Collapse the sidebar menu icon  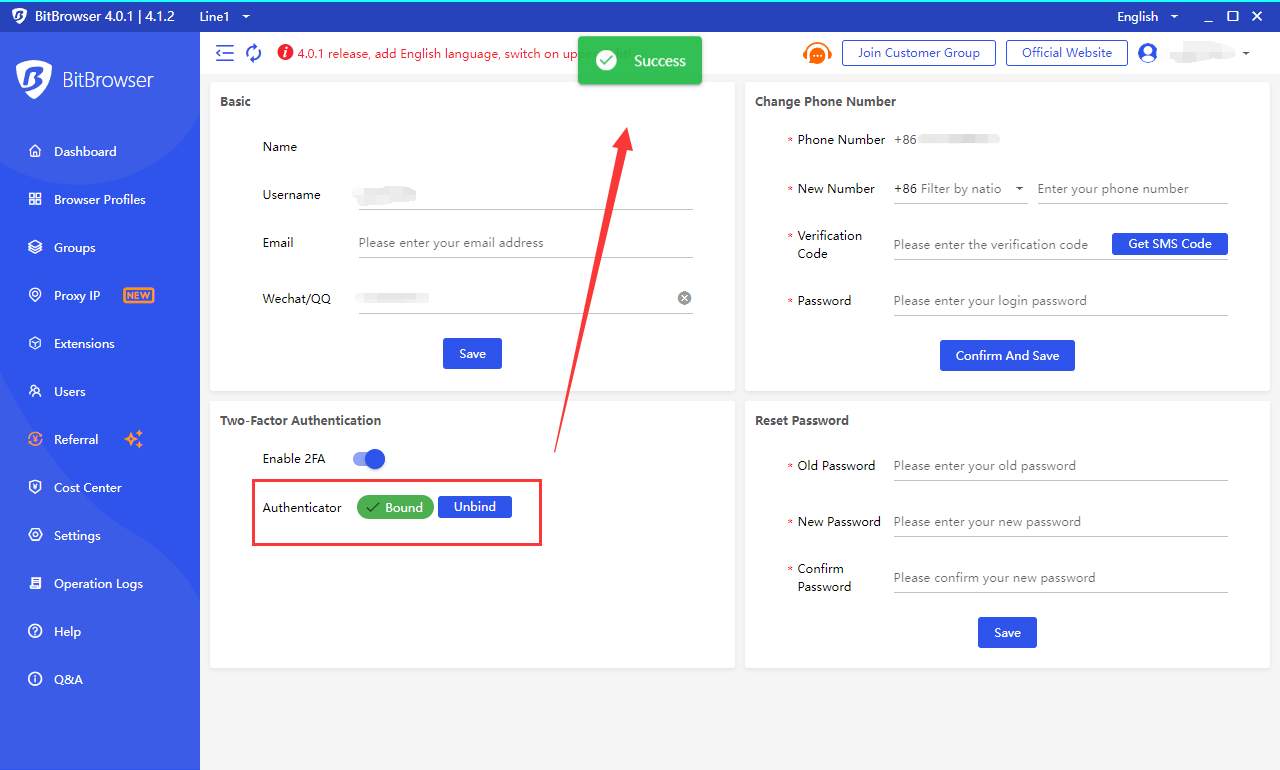(225, 53)
